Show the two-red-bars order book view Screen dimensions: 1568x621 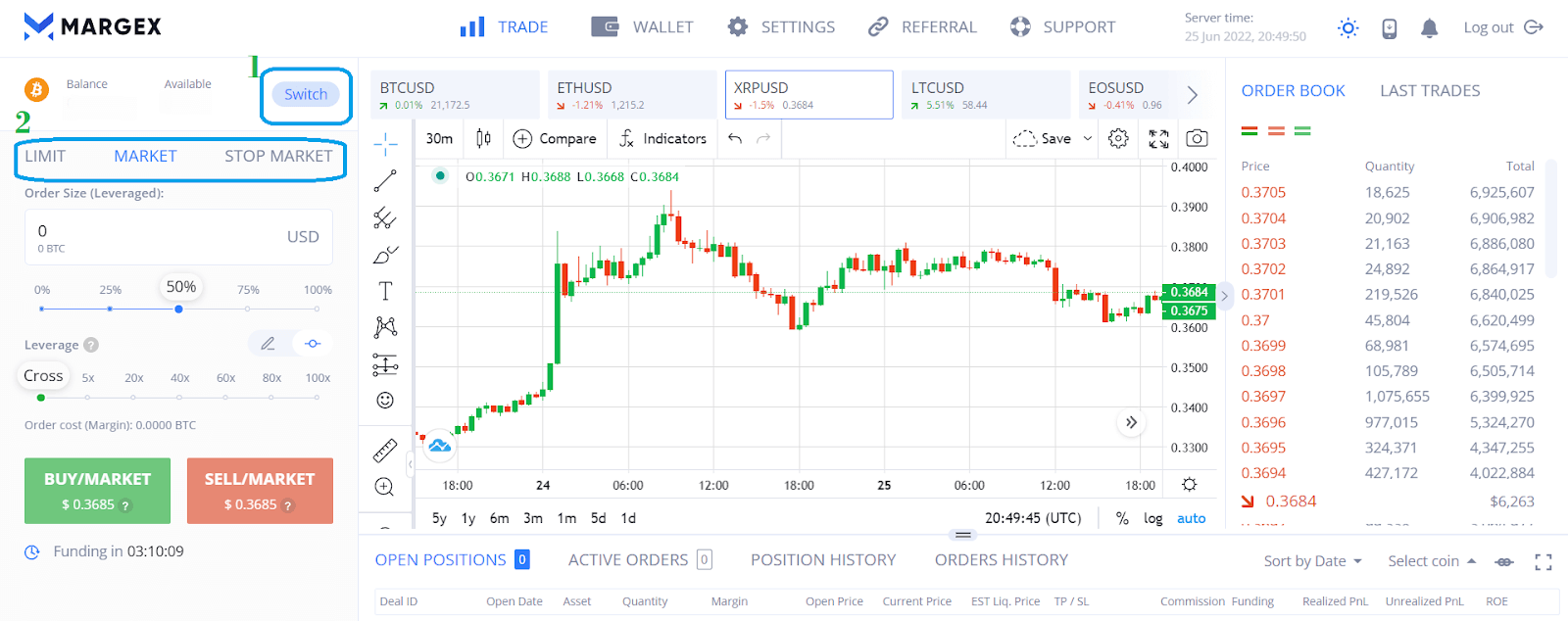(x=1276, y=130)
